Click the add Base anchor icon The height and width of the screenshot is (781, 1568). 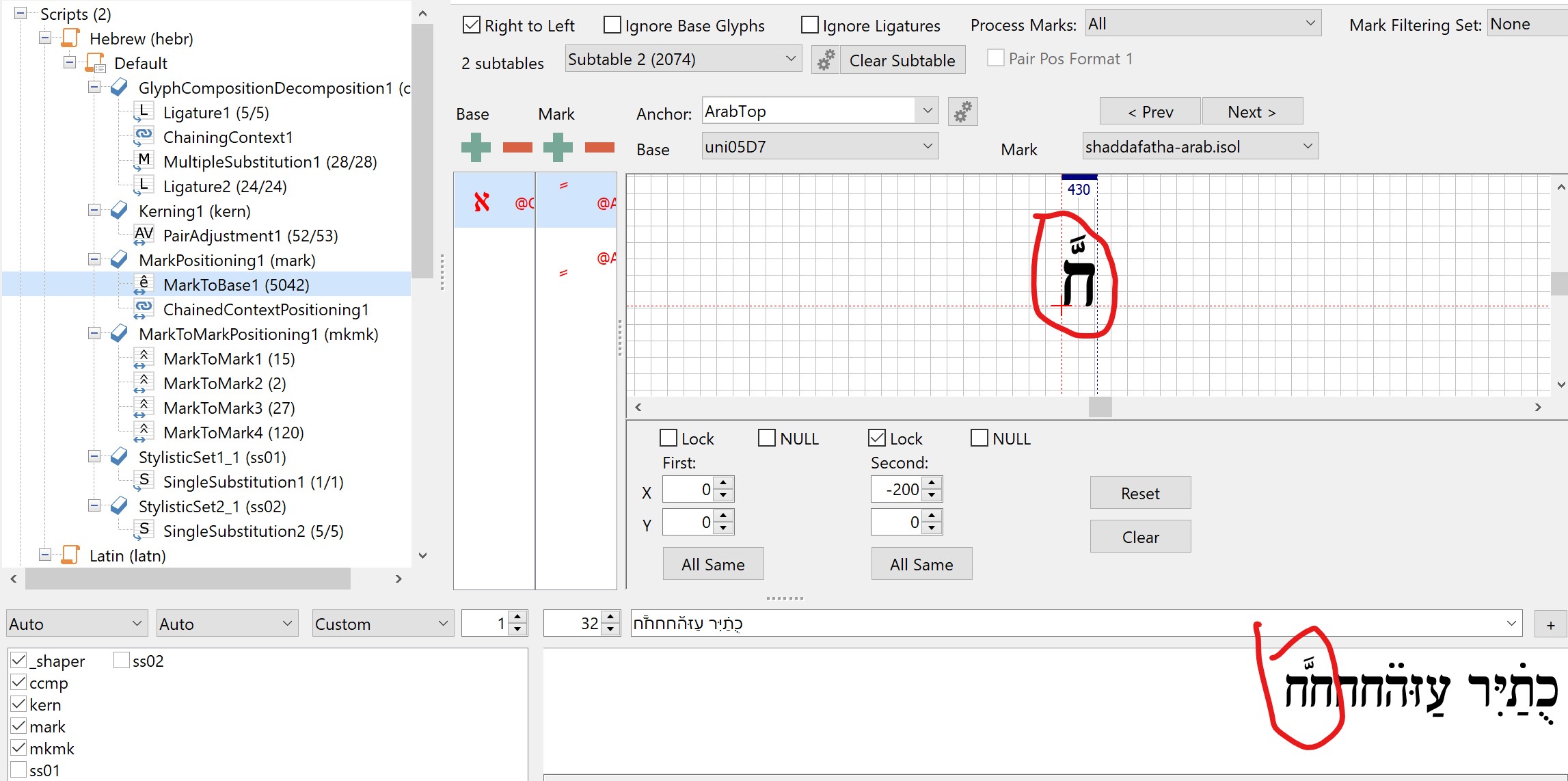(477, 147)
